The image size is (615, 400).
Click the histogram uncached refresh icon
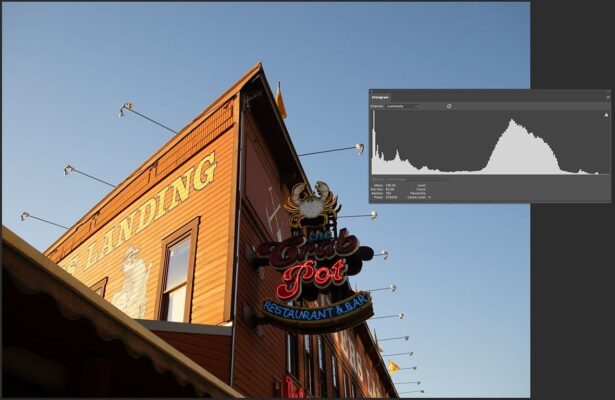449,106
